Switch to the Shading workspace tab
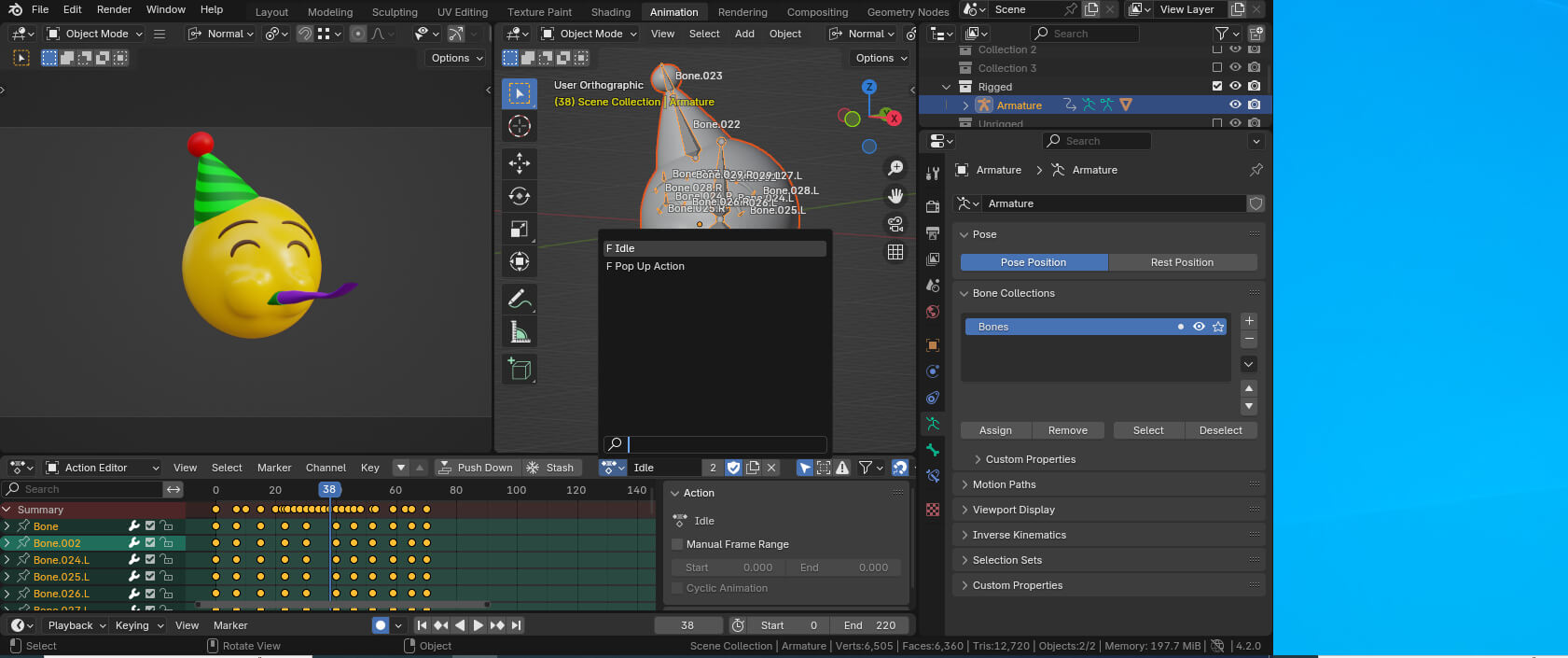Image resolution: width=1568 pixels, height=658 pixels. 610,12
